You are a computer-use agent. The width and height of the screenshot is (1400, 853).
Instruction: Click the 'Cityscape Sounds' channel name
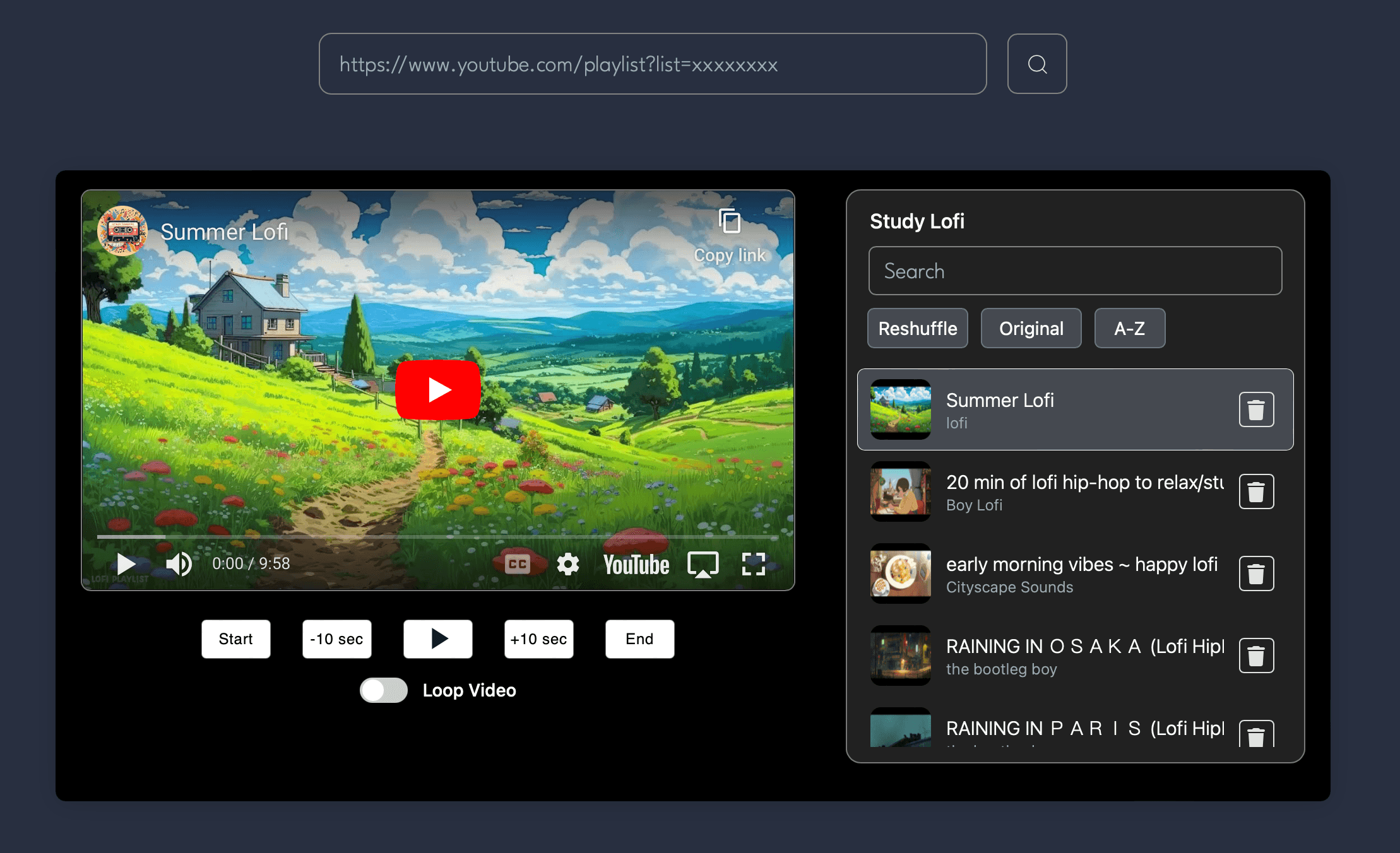1009,587
